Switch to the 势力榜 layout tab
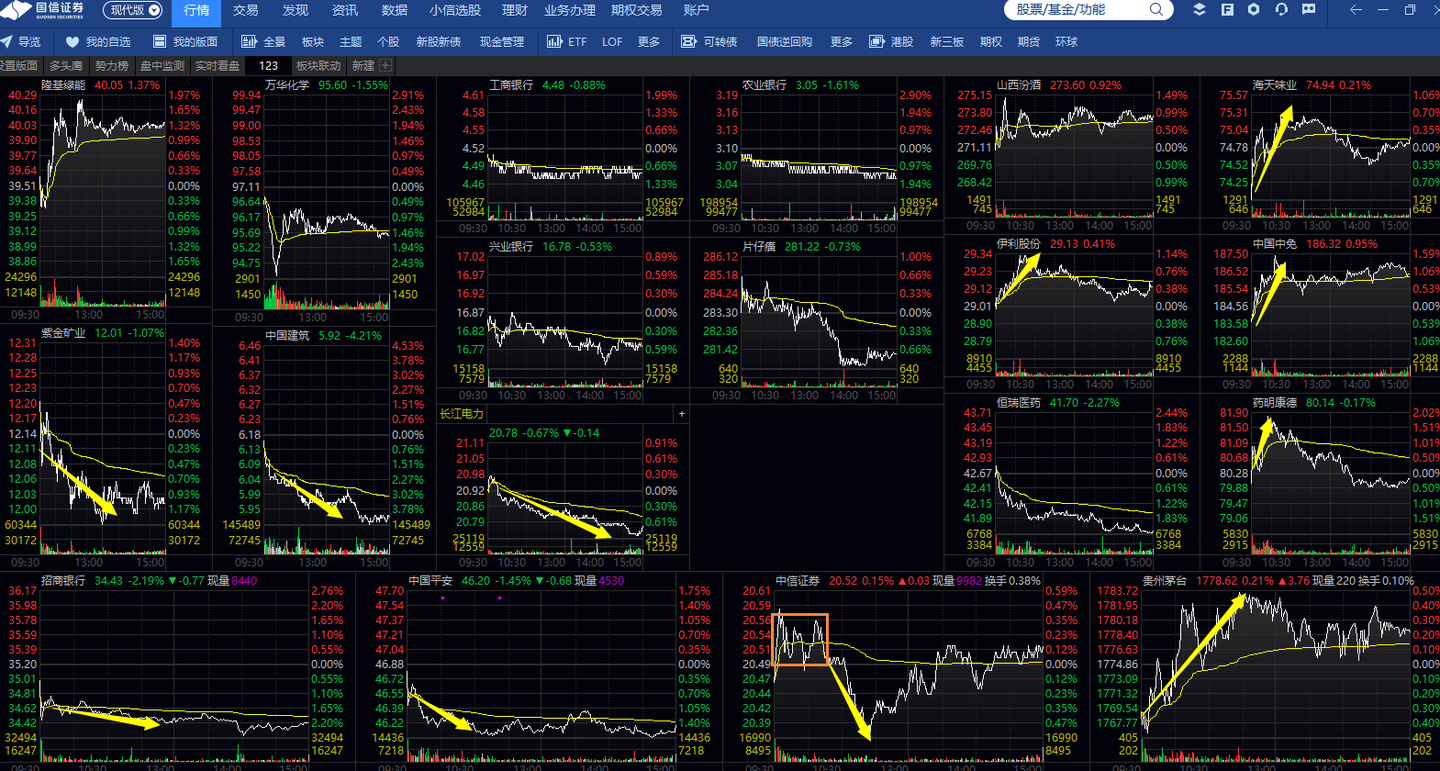1440x771 pixels. (x=112, y=65)
